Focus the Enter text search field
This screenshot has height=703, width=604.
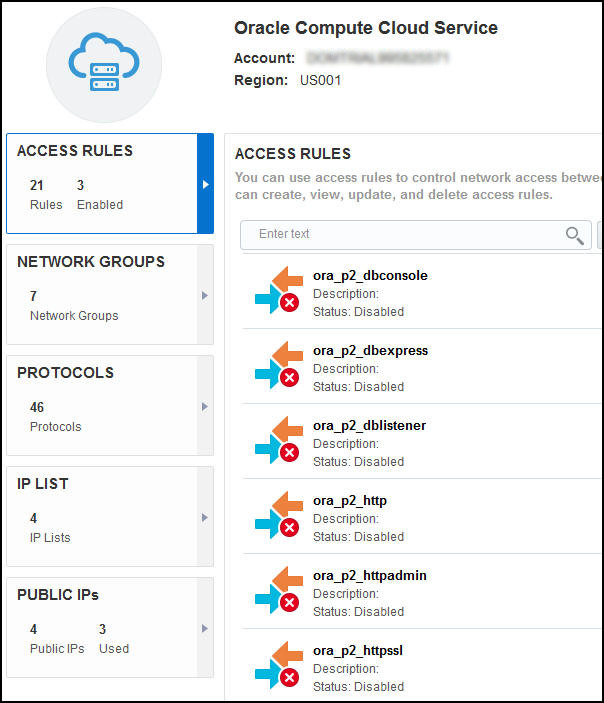[416, 234]
